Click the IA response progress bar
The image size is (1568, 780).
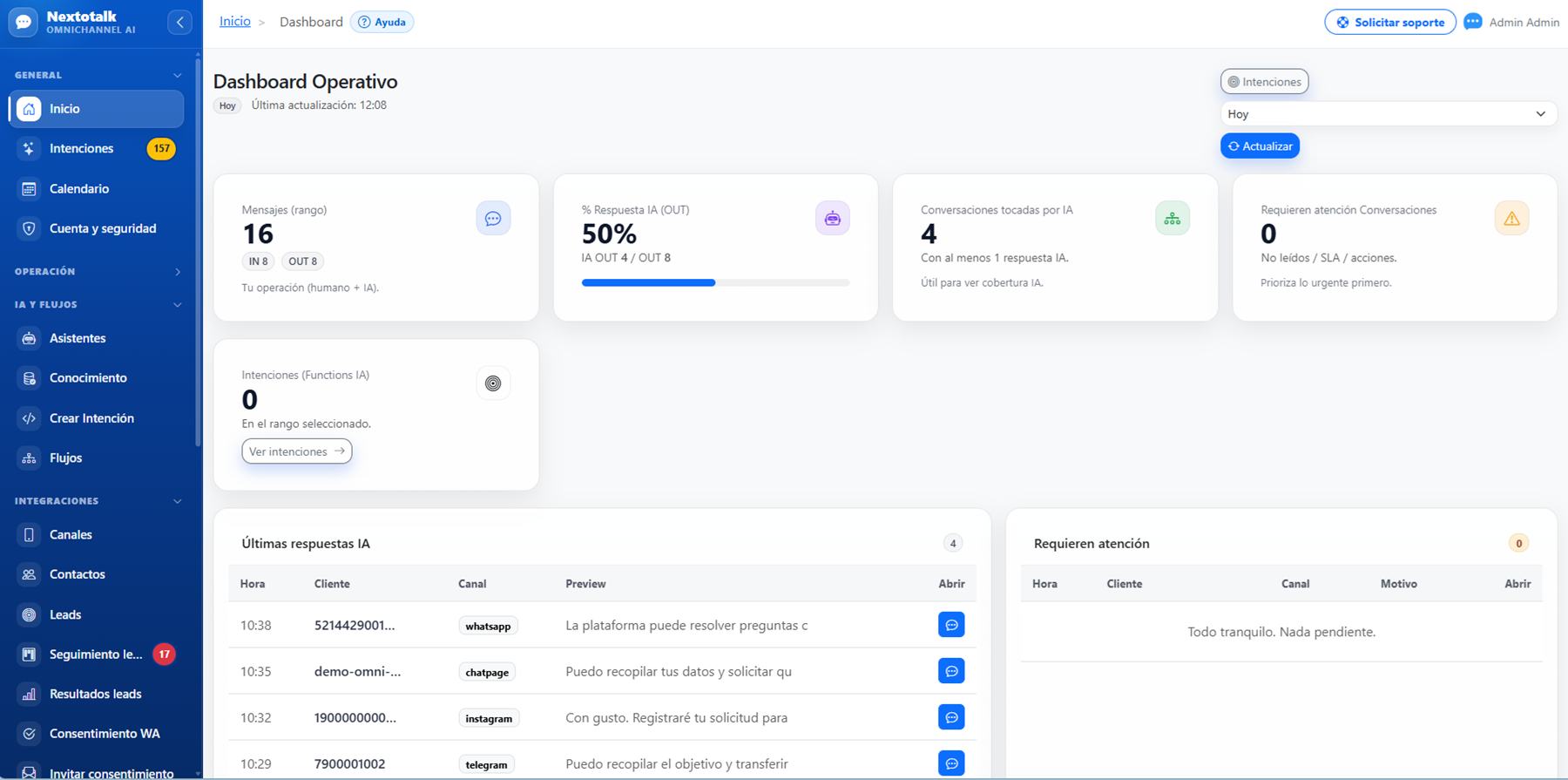[x=715, y=282]
